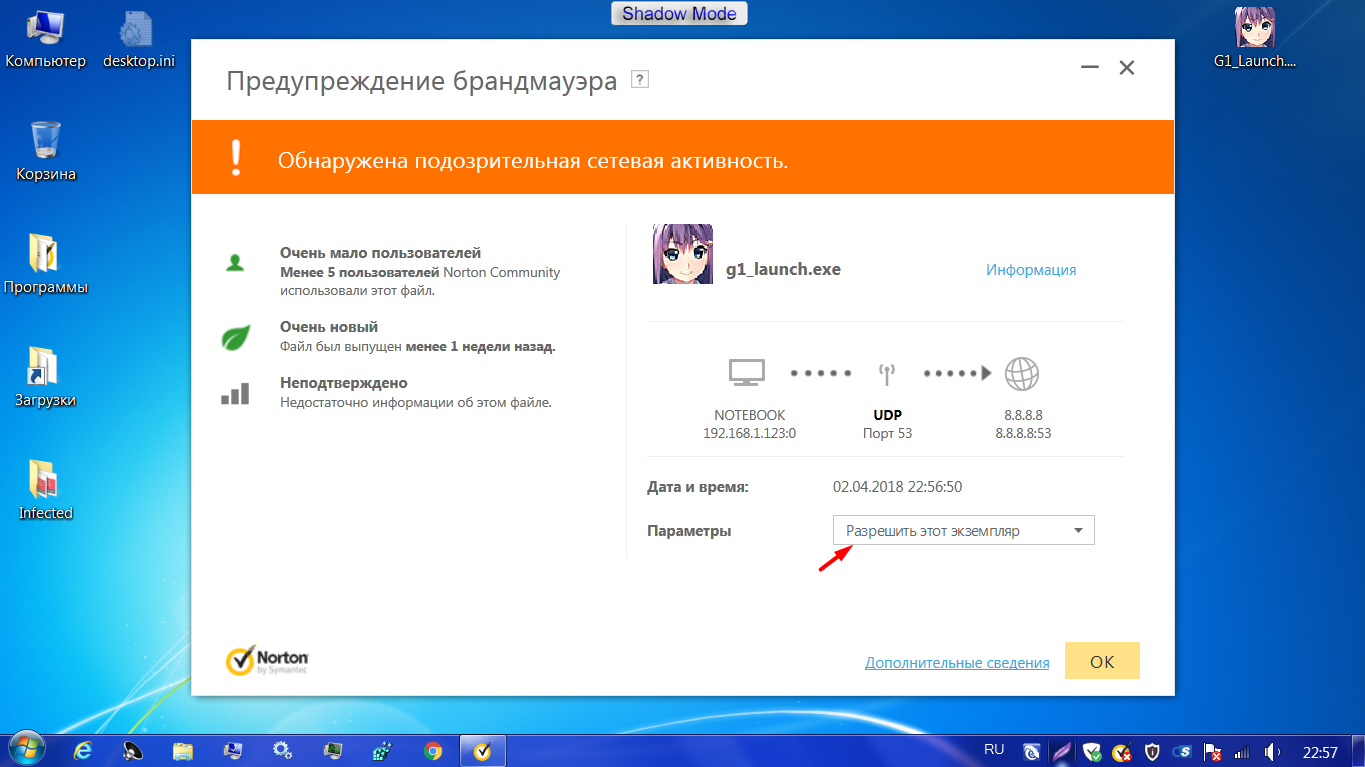Launch Internet Explorer from the taskbar

point(83,750)
